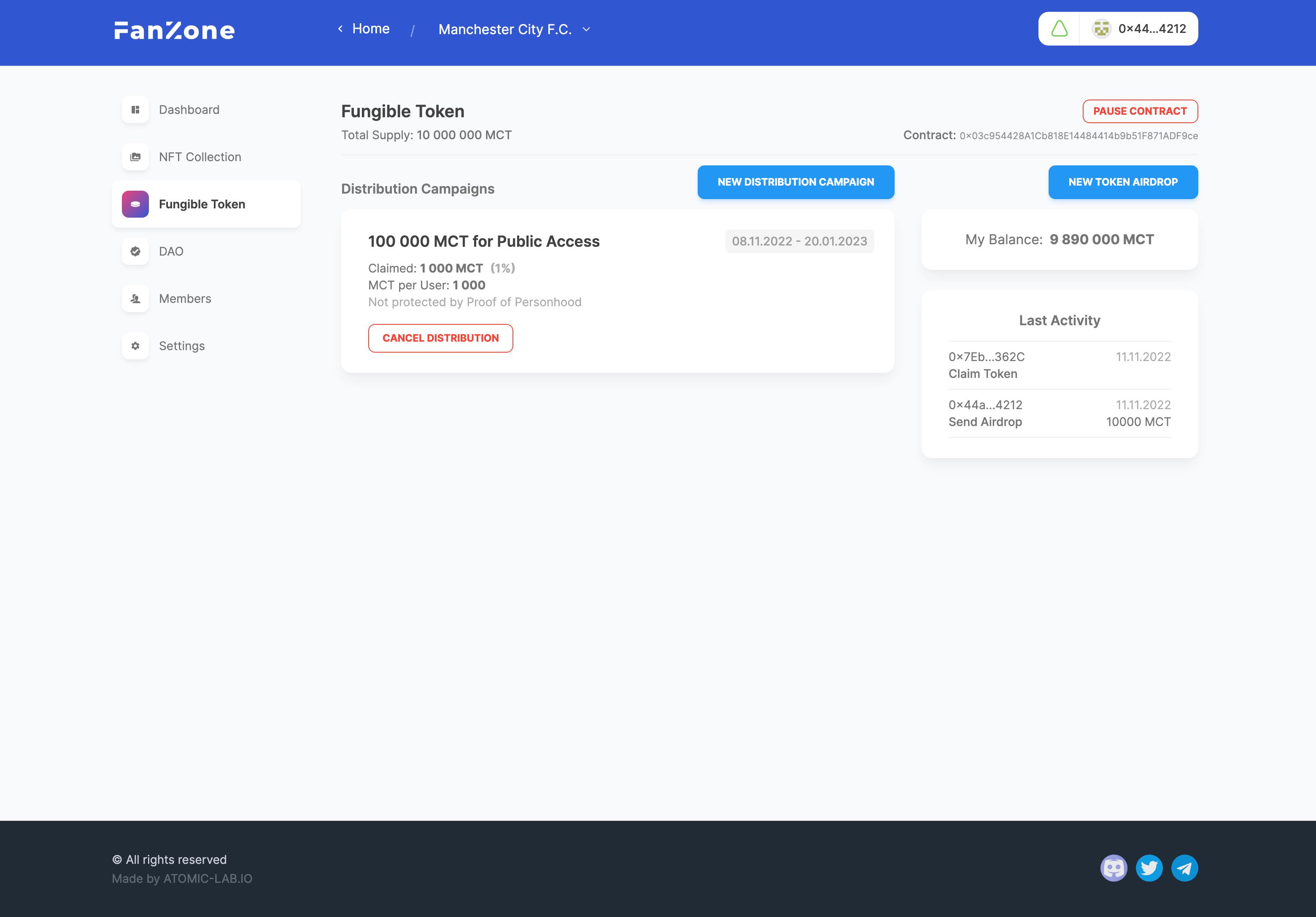1316x917 pixels.
Task: Click the campaign title 100 000 MCT for Public Access
Action: click(x=484, y=241)
